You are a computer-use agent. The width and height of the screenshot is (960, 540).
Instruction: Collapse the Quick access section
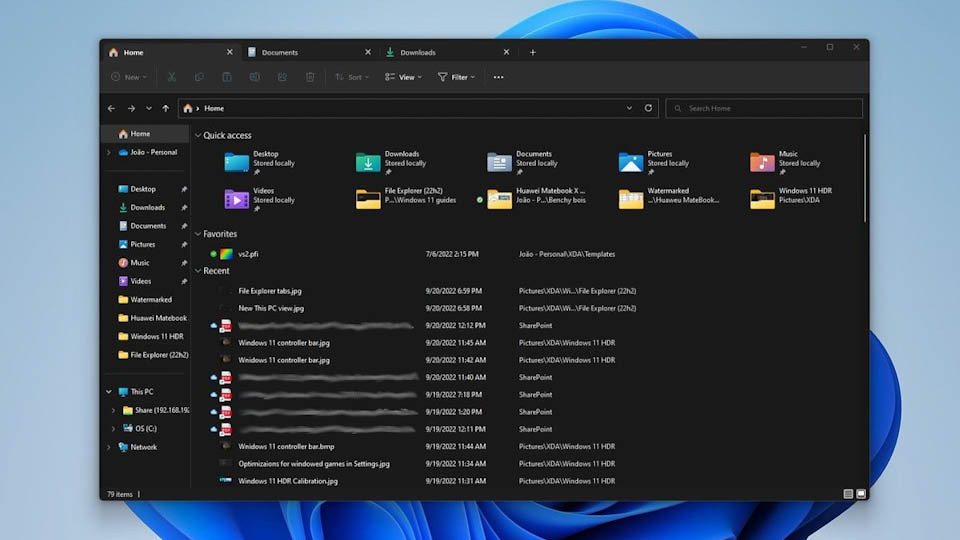[198, 135]
